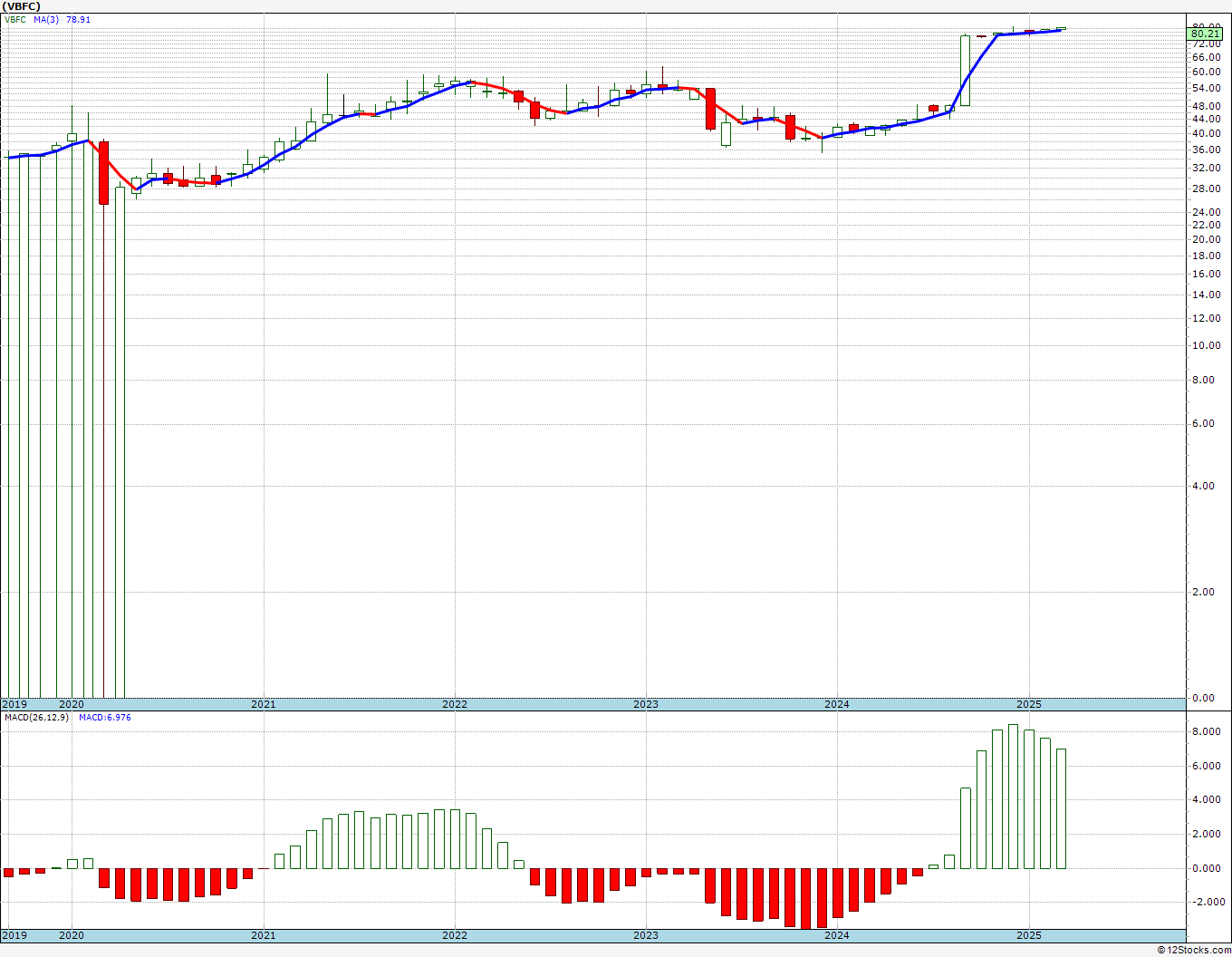This screenshot has height=957, width=1232.
Task: Click "16.00" on the price axis
Action: pyautogui.click(x=1206, y=274)
